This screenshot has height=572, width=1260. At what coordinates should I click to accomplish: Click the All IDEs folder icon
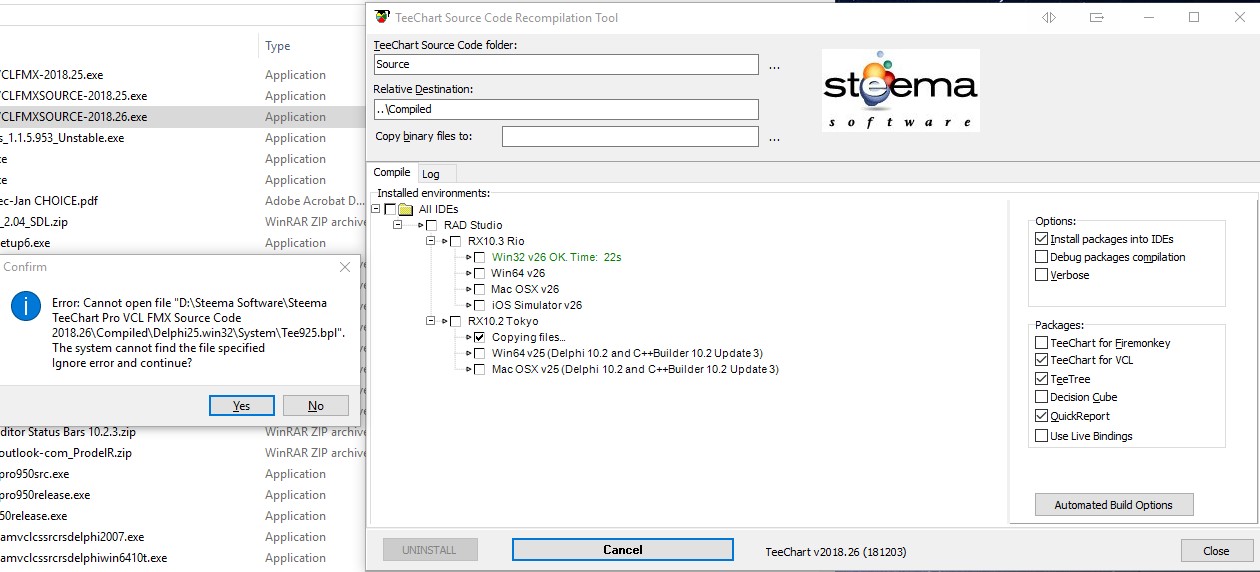click(406, 209)
